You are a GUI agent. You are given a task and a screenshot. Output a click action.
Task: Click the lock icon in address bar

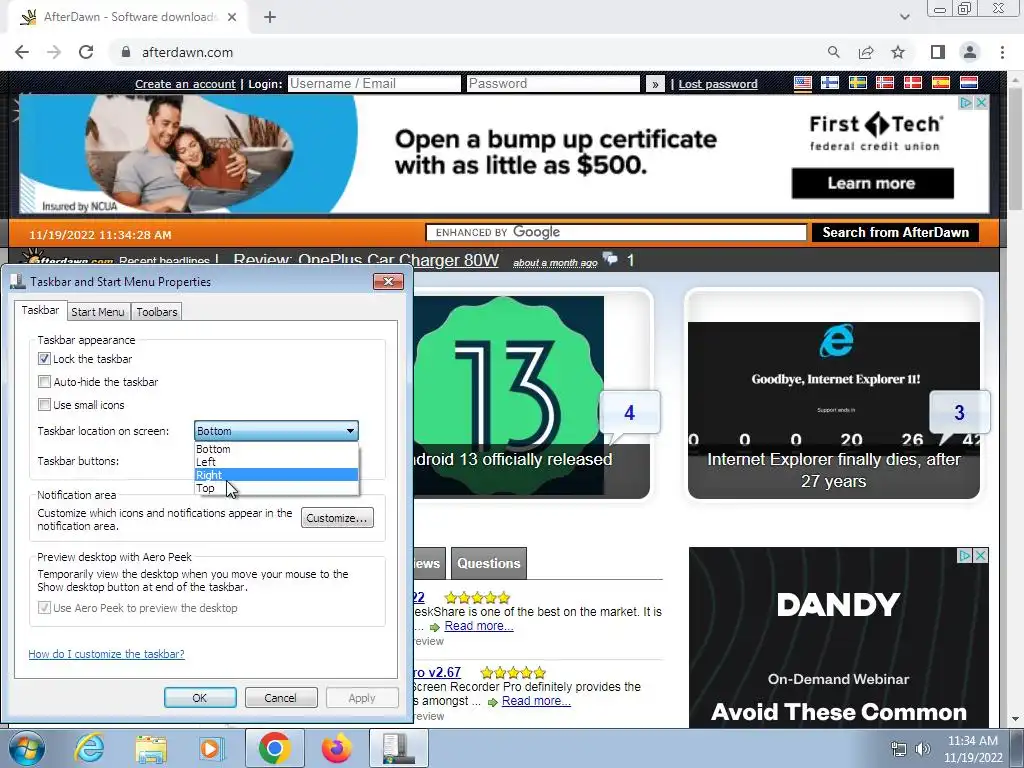(126, 52)
